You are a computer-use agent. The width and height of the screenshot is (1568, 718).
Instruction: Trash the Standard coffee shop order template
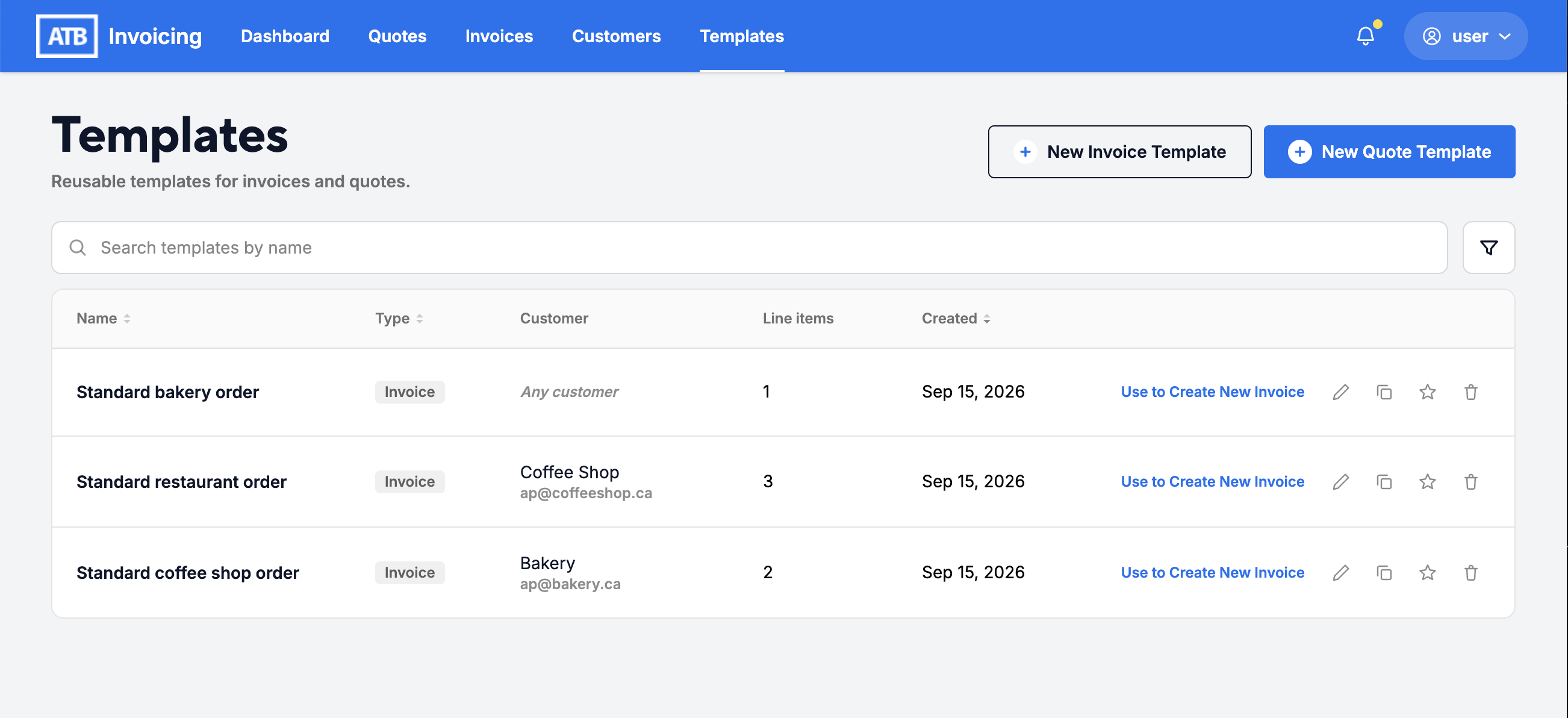pos(1470,572)
